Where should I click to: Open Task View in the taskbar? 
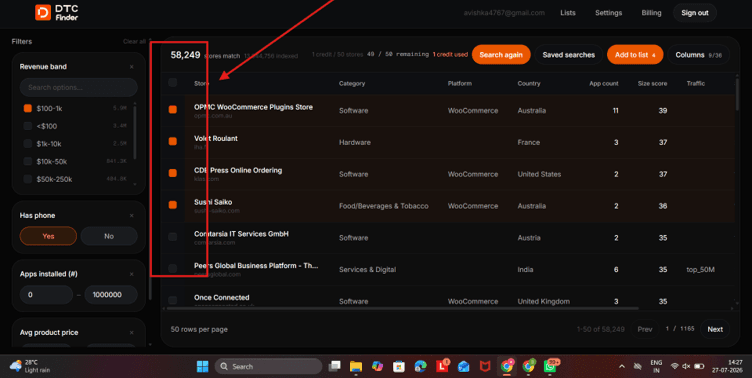[334, 366]
